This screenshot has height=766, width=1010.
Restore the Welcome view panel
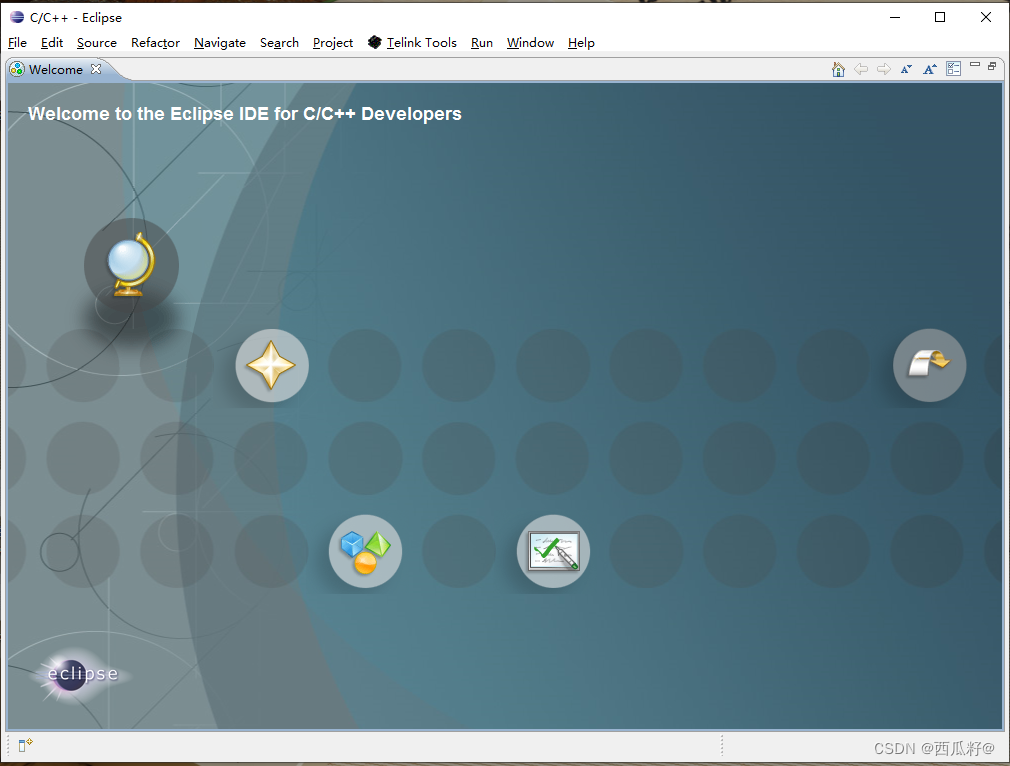(992, 66)
